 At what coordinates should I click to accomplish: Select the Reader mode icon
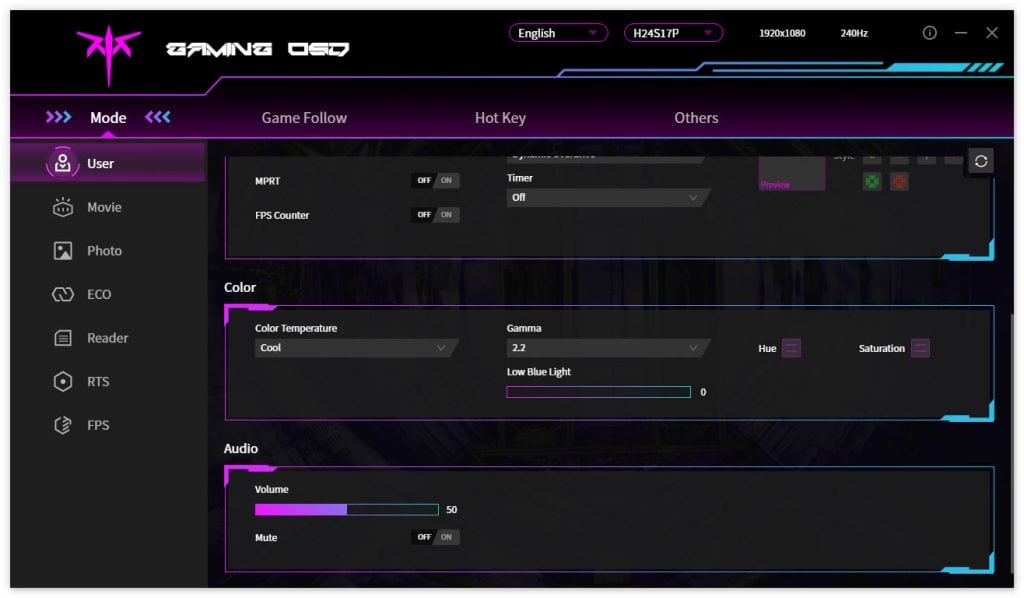63,338
